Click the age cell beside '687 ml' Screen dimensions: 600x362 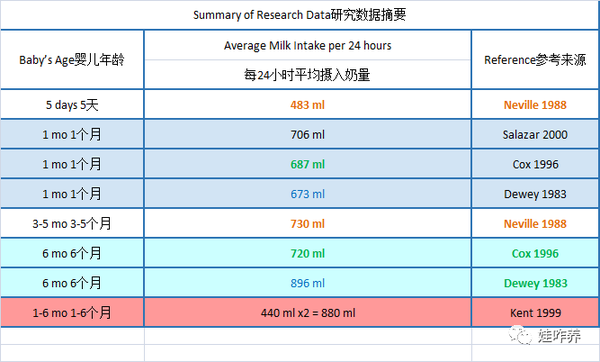pyautogui.click(x=72, y=164)
